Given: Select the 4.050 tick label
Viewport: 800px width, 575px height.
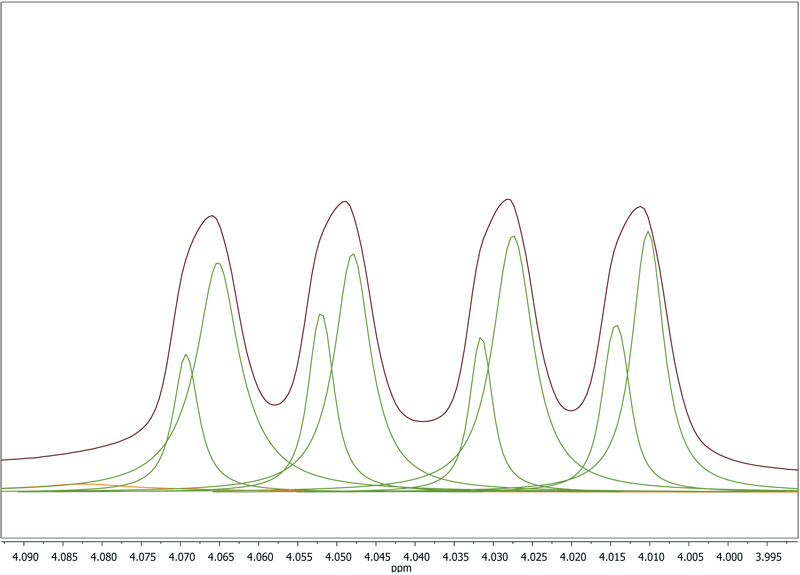Looking at the screenshot, I should click(x=337, y=553).
